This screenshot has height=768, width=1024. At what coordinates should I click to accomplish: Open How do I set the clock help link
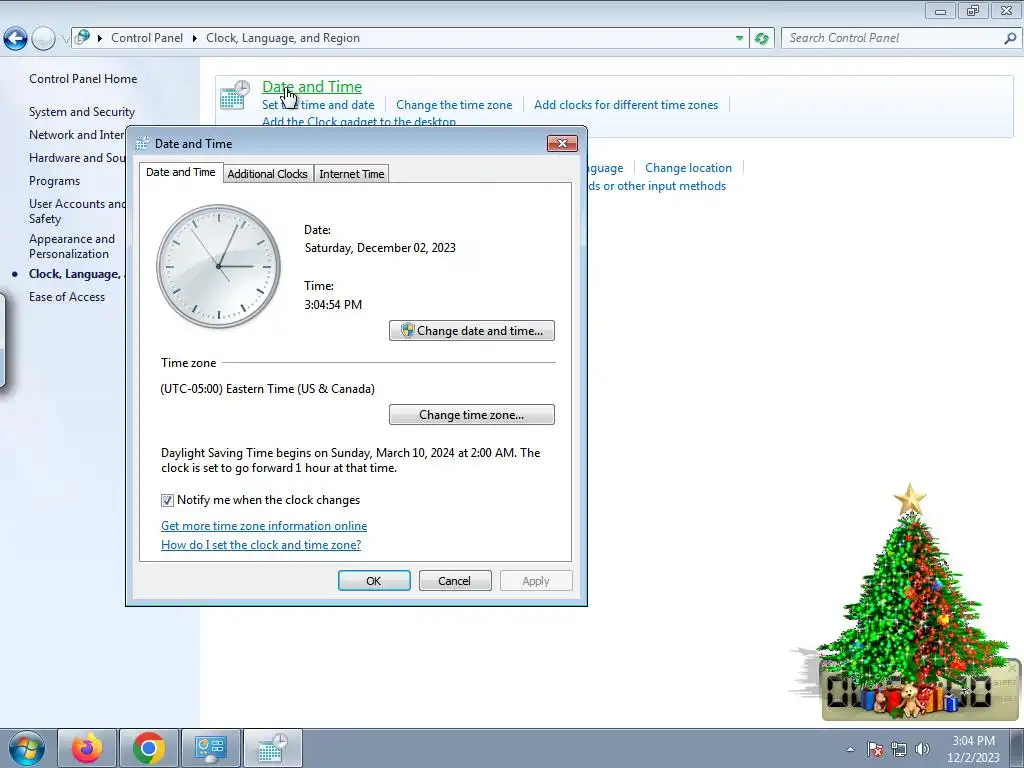pyautogui.click(x=261, y=545)
